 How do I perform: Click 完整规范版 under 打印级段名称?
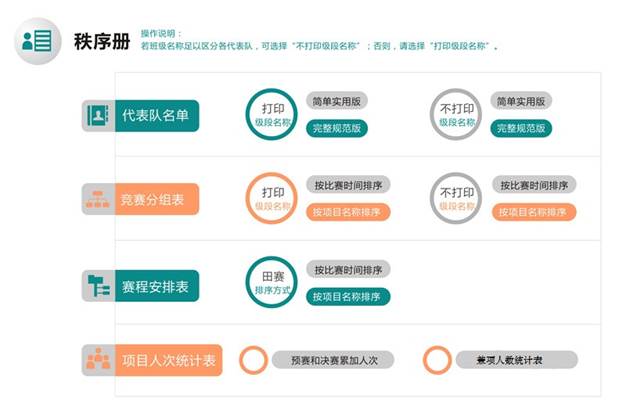pyautogui.click(x=339, y=127)
